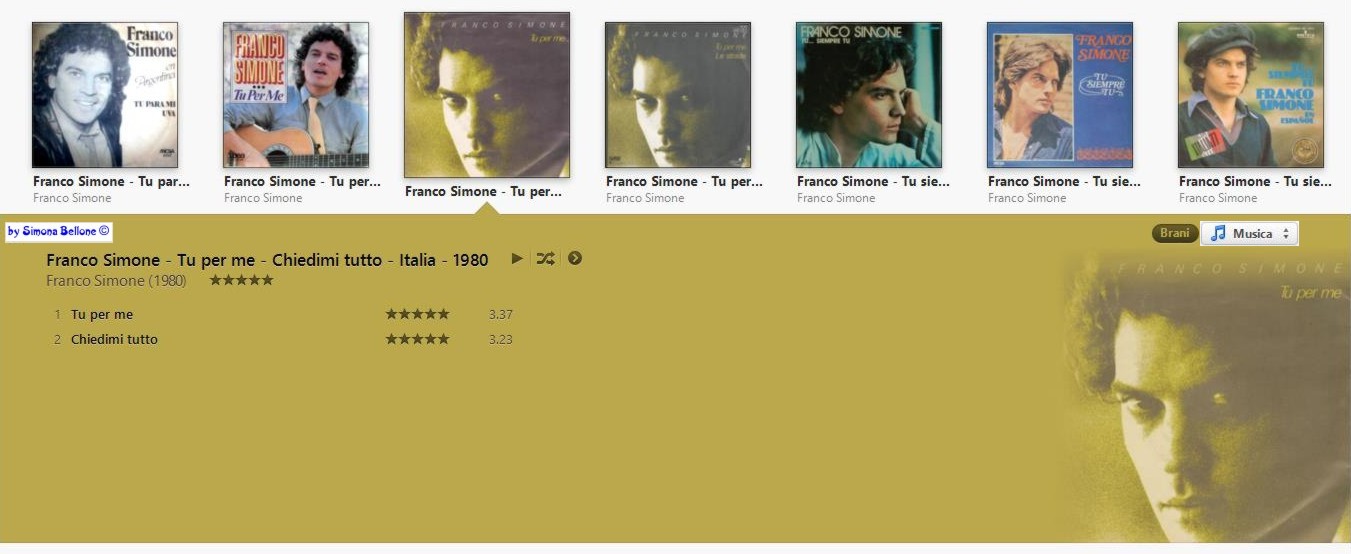Select the Tu per me La strada cover
The width and height of the screenshot is (1351, 554).
(678, 95)
